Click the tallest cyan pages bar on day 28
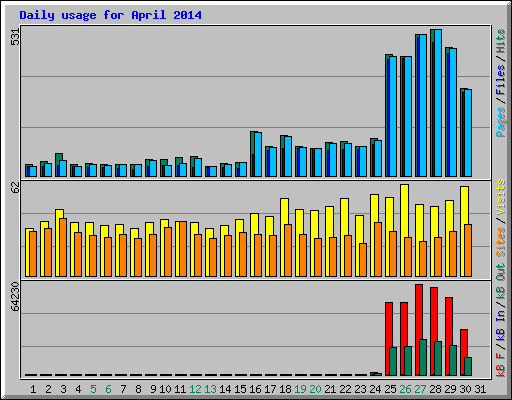 click(x=438, y=103)
